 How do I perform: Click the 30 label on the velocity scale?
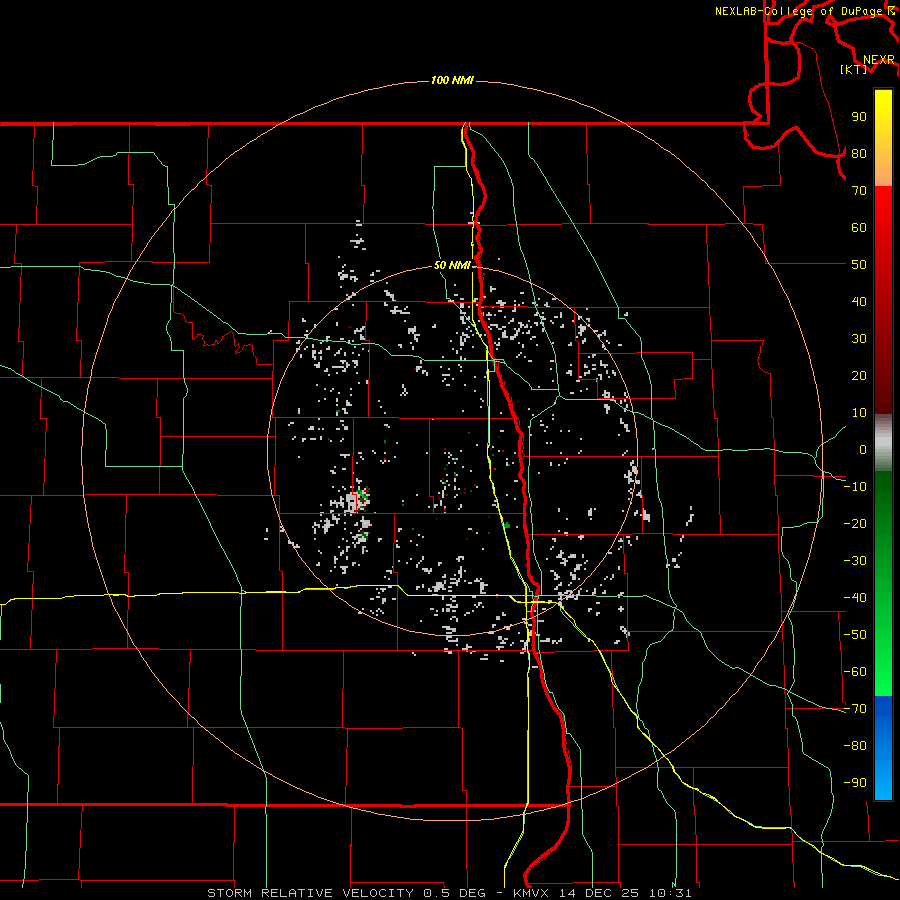click(859, 339)
